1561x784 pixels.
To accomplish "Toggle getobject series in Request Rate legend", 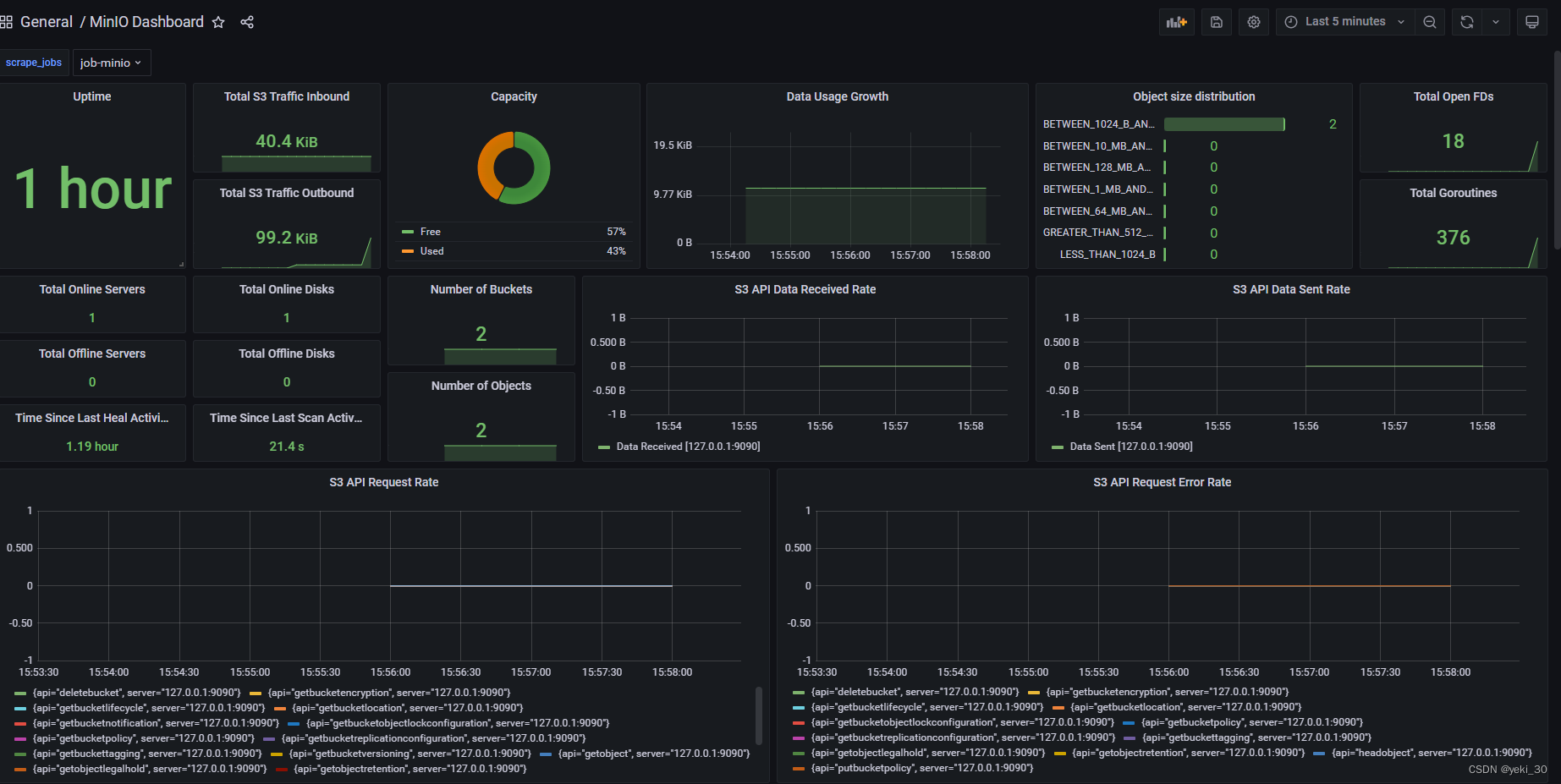I will pos(654,754).
